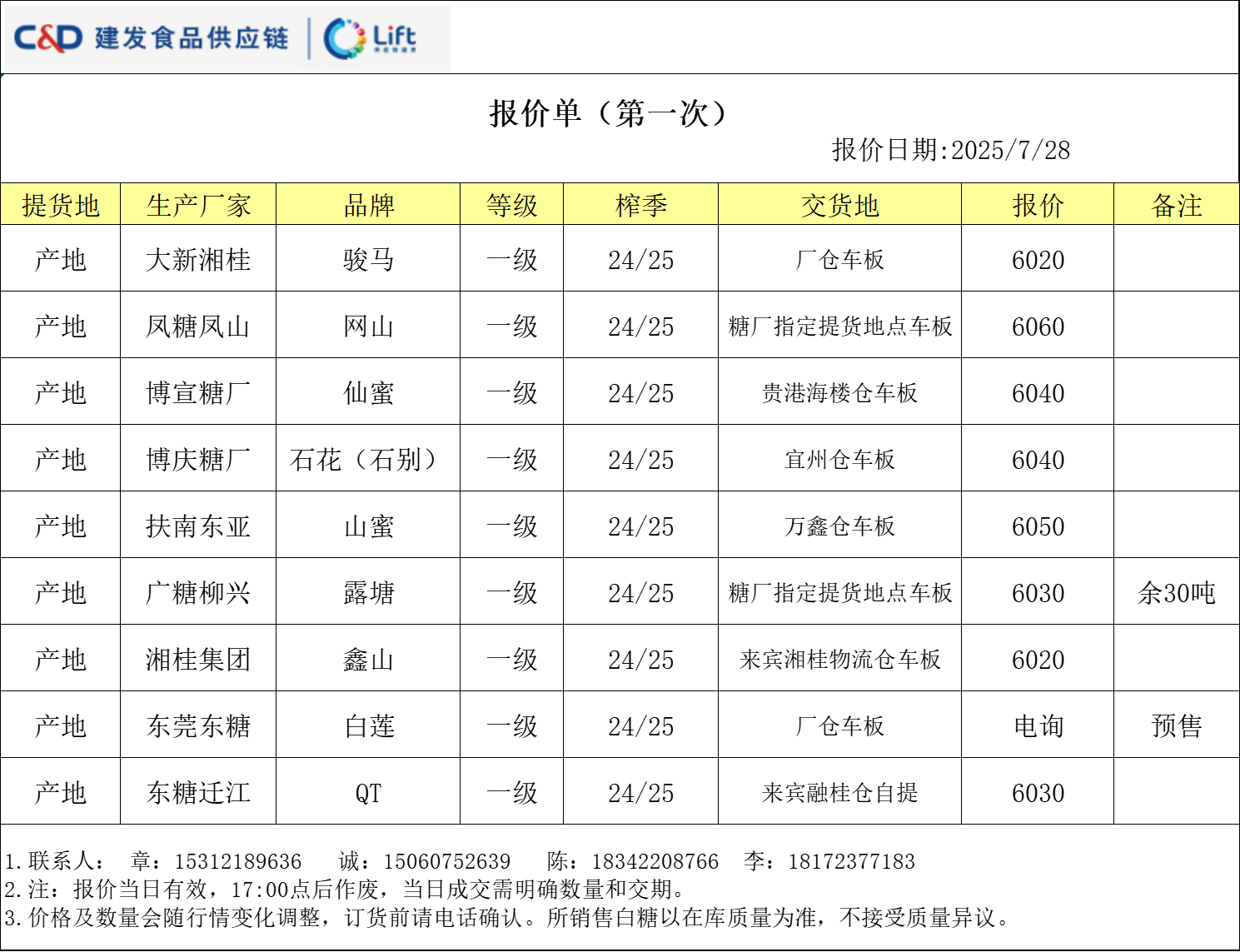The height and width of the screenshot is (952, 1240).
Task: Click the 报价 column header
Action: click(1038, 205)
